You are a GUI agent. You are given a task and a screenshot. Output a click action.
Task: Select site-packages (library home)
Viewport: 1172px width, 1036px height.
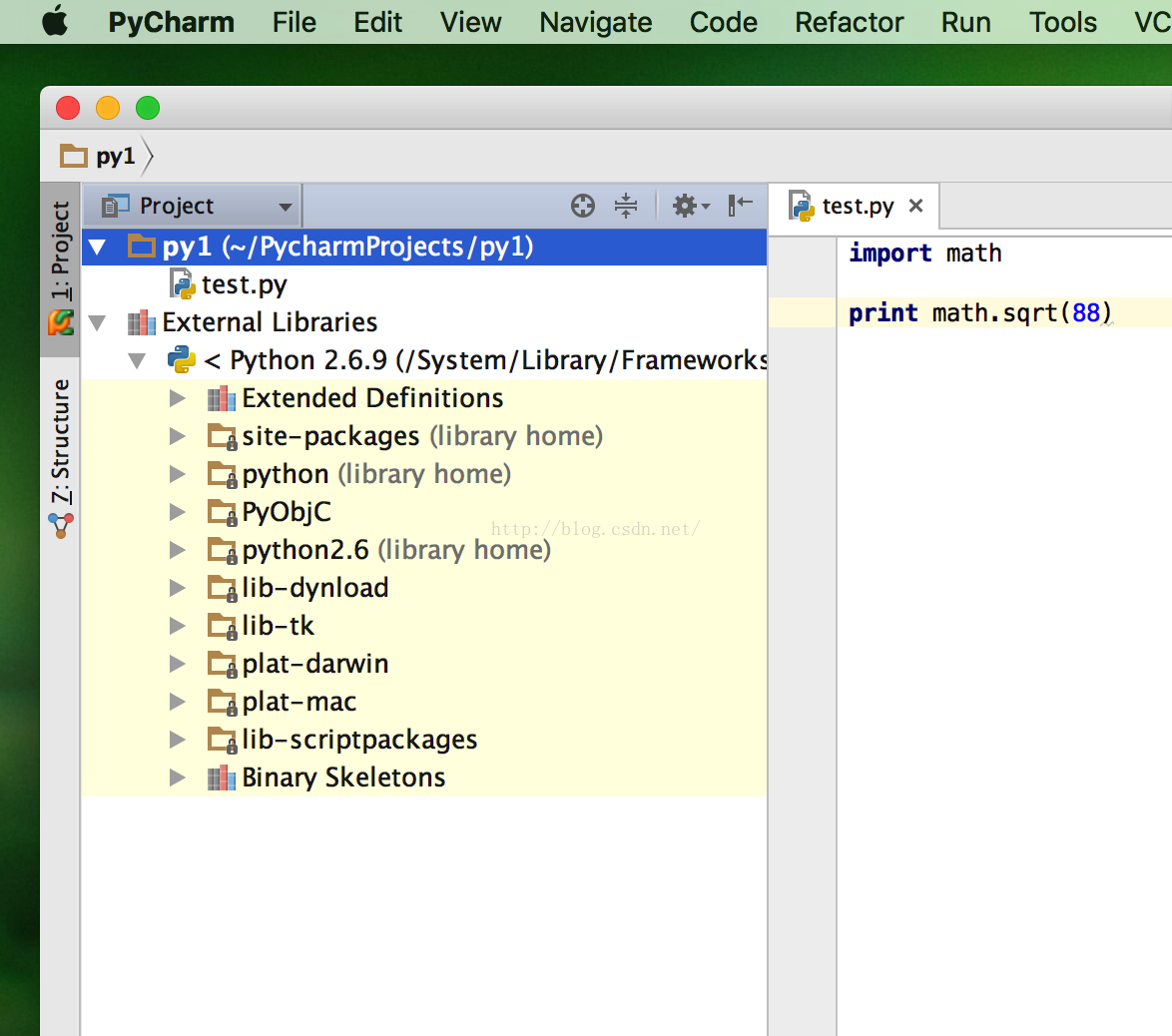pyautogui.click(x=422, y=436)
